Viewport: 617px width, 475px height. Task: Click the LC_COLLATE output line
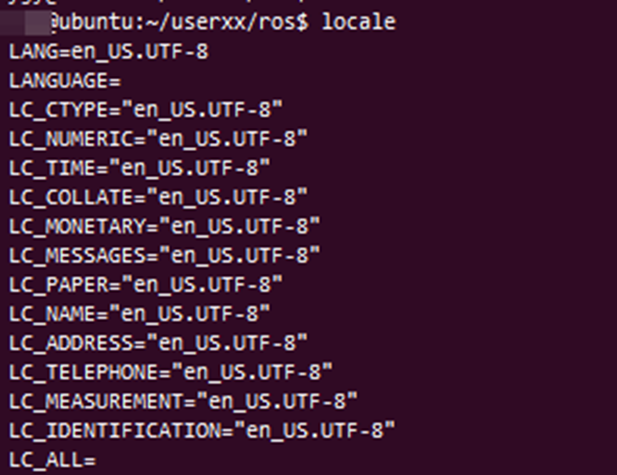(x=158, y=197)
